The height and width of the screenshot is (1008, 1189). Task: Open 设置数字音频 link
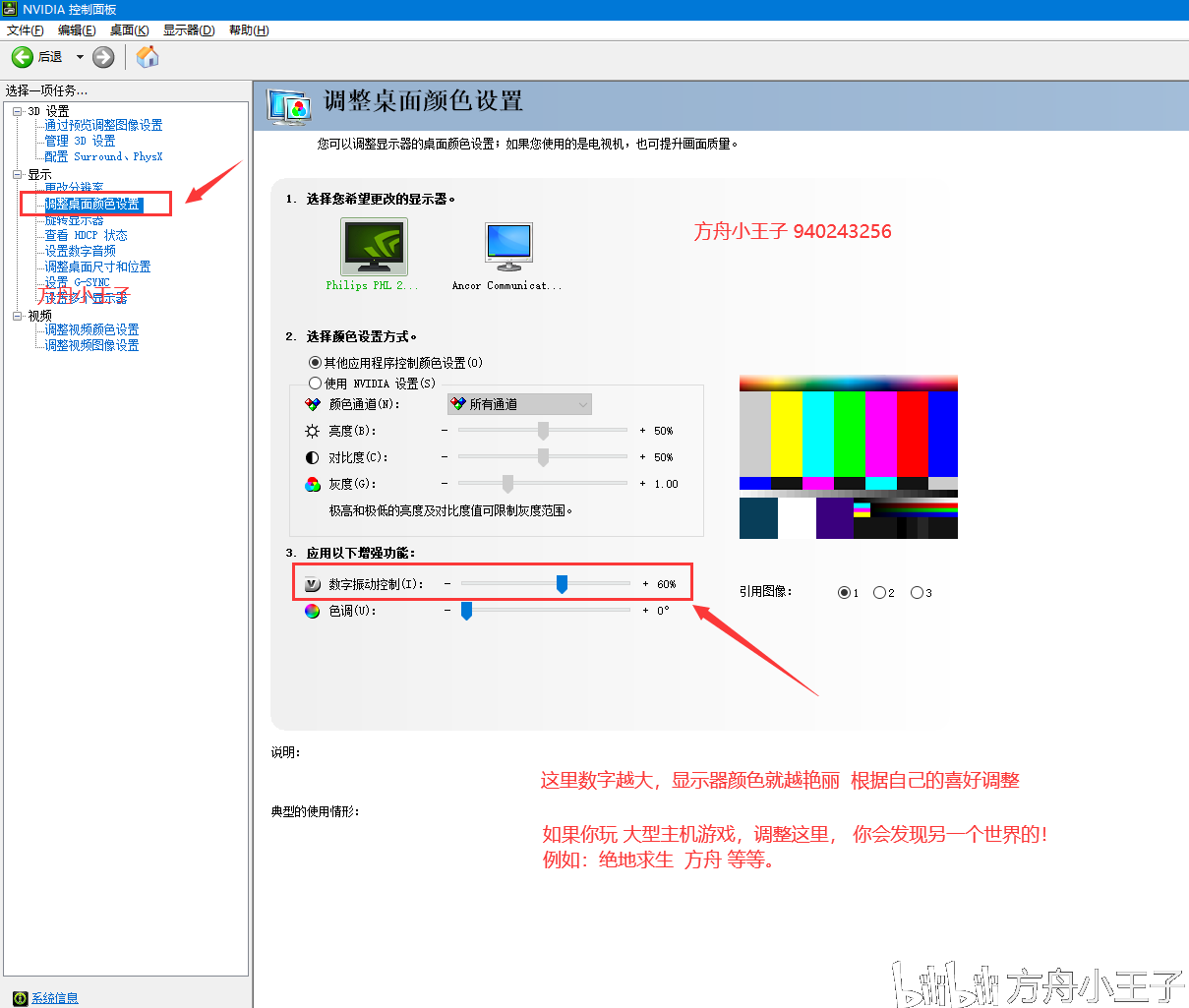80,251
